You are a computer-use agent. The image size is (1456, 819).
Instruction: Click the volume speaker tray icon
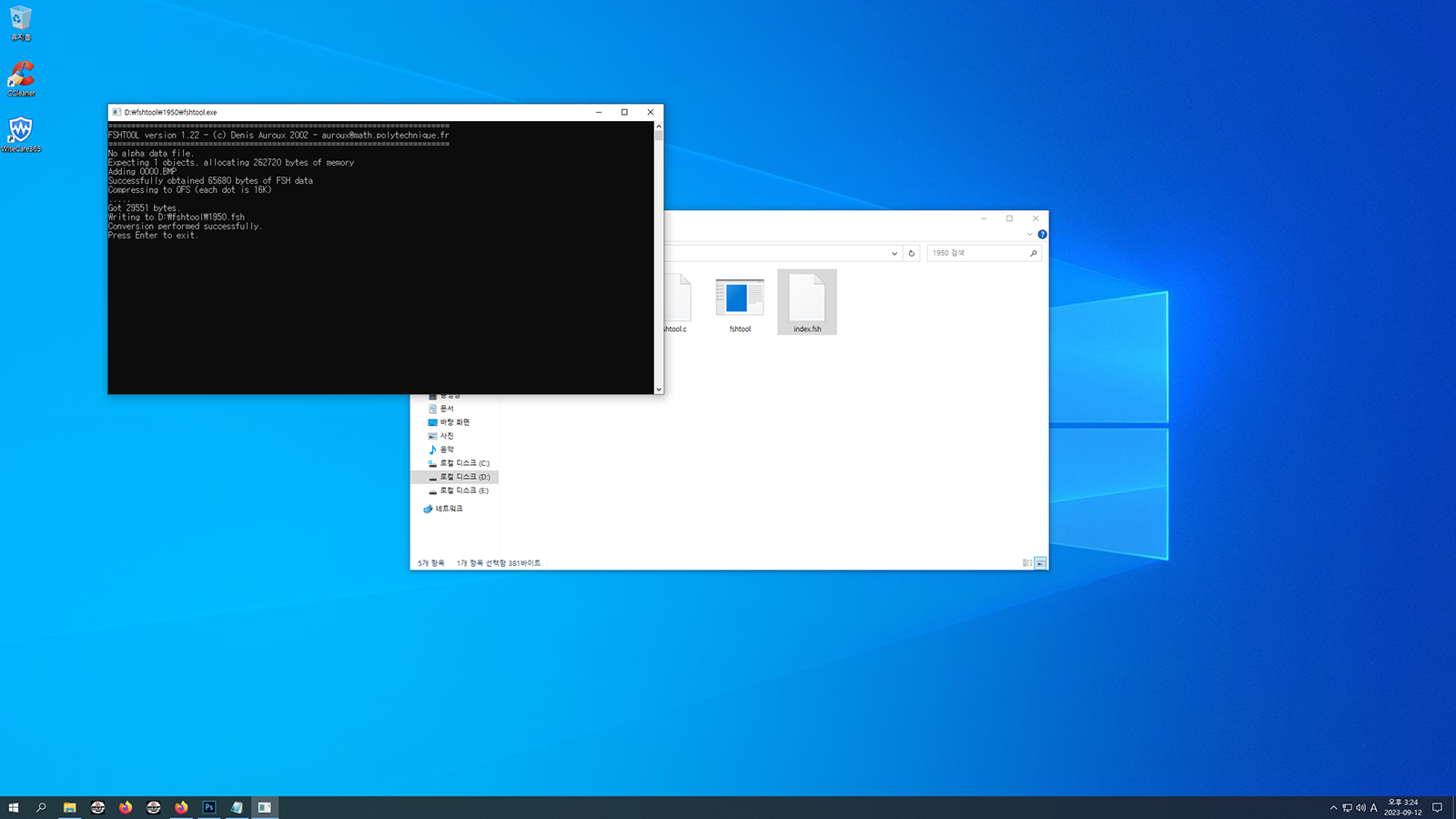tap(1360, 807)
